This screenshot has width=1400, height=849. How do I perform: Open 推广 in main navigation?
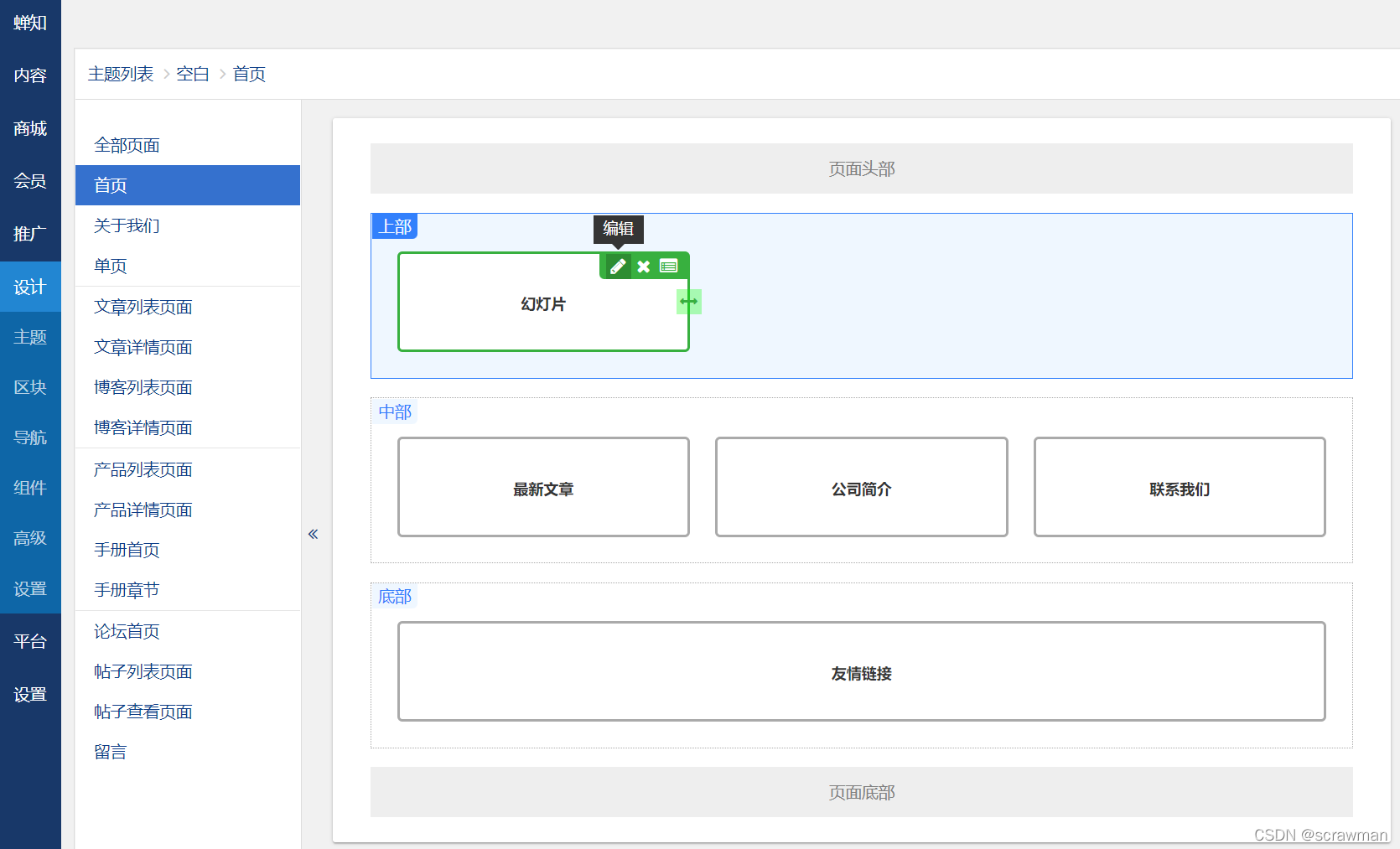(x=30, y=234)
